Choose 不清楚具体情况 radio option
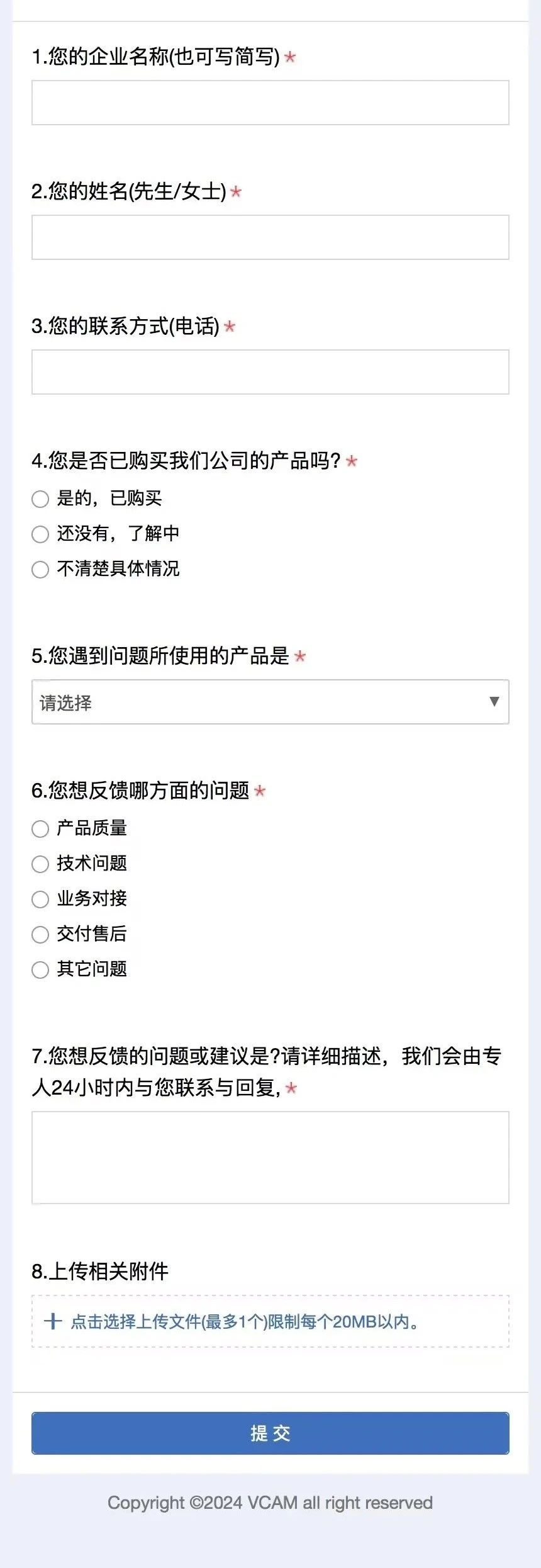The image size is (541, 1568). pyautogui.click(x=40, y=569)
